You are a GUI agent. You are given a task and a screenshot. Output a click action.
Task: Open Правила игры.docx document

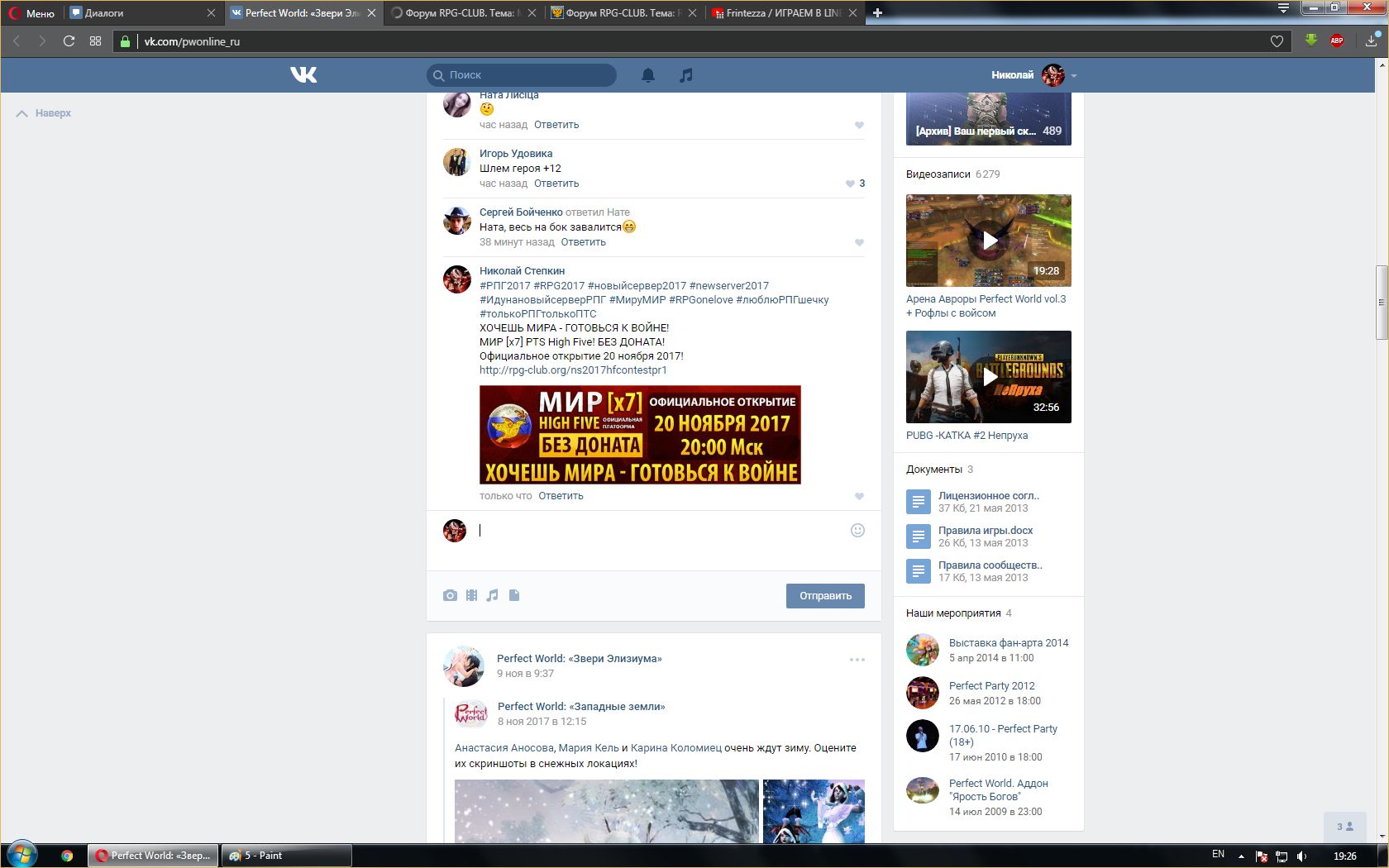tap(986, 531)
